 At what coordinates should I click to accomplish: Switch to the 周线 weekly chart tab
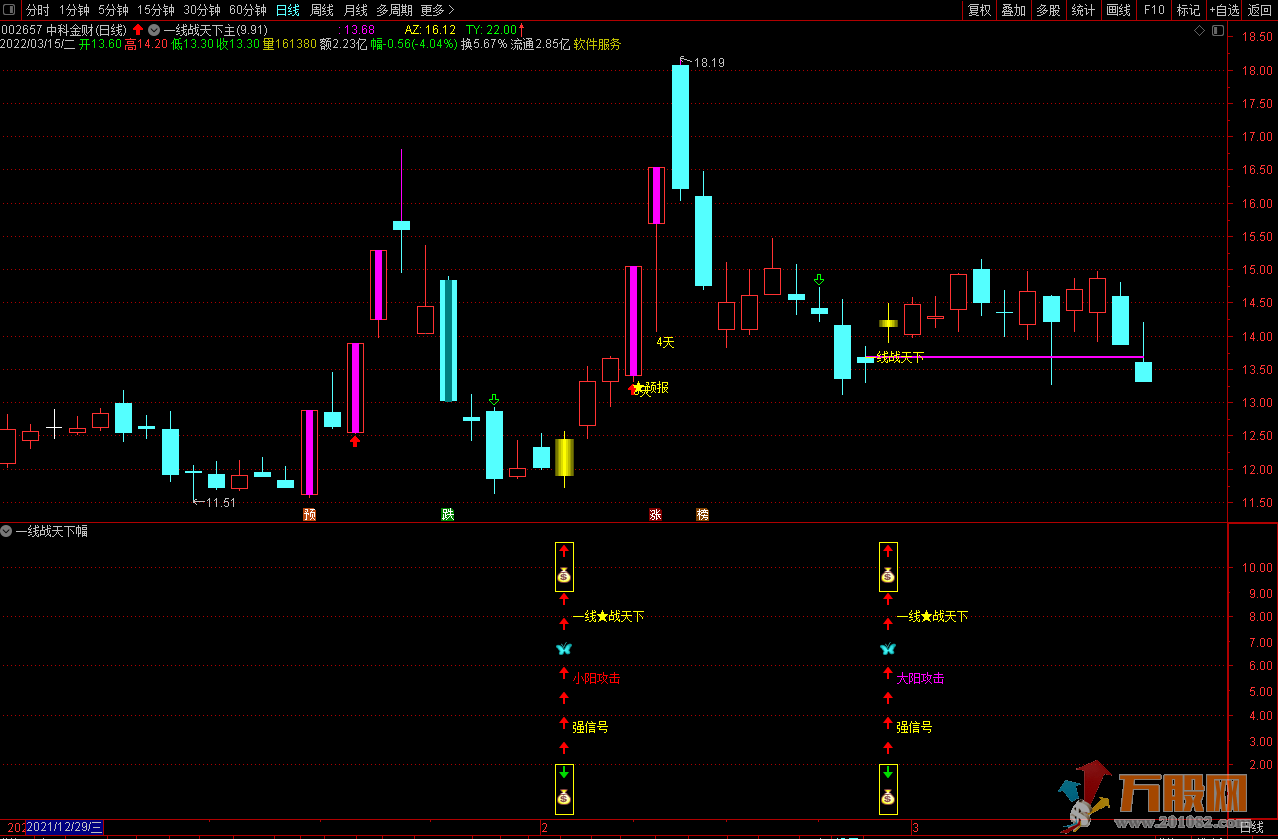(322, 10)
